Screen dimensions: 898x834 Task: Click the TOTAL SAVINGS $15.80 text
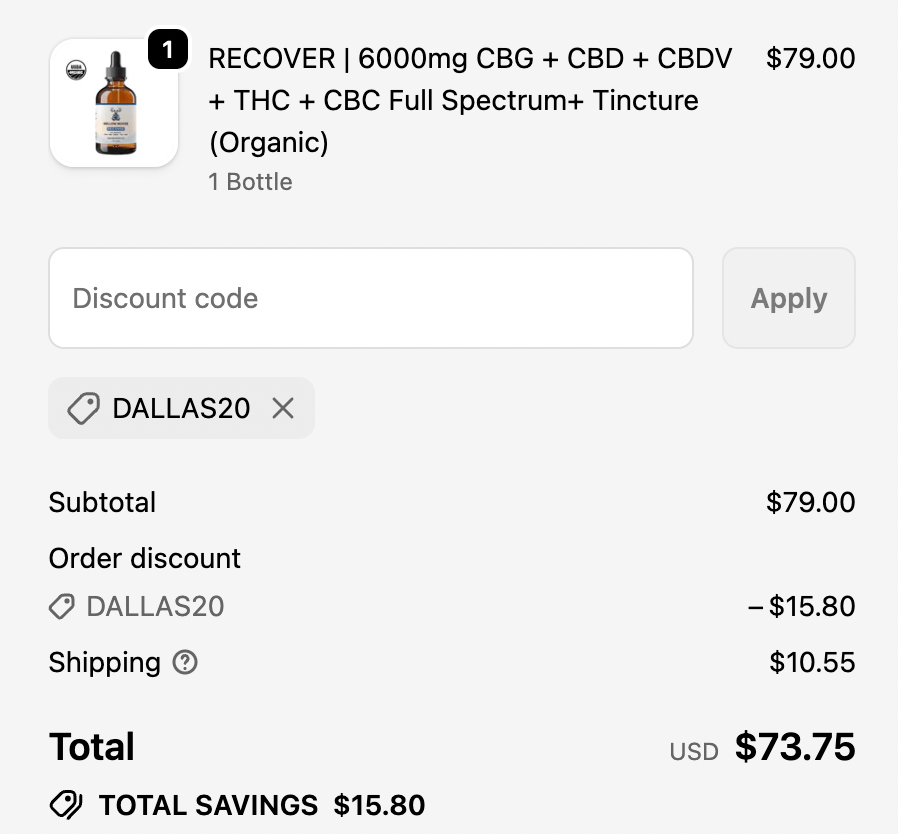pos(261,805)
